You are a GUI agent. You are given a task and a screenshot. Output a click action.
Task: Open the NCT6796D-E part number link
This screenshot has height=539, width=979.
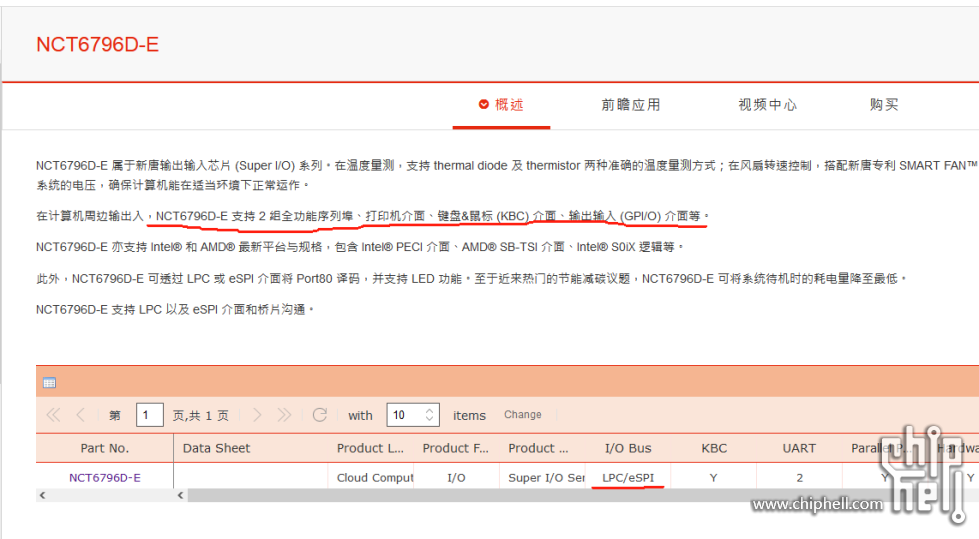pyautogui.click(x=105, y=478)
